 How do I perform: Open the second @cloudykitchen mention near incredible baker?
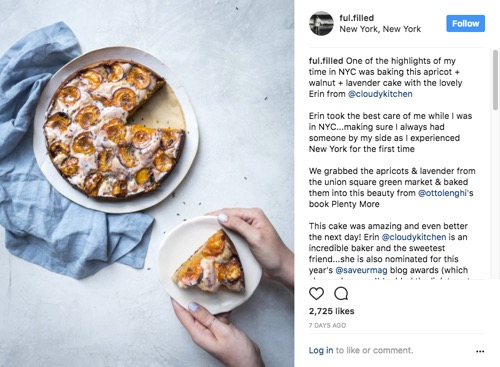pyautogui.click(x=414, y=237)
